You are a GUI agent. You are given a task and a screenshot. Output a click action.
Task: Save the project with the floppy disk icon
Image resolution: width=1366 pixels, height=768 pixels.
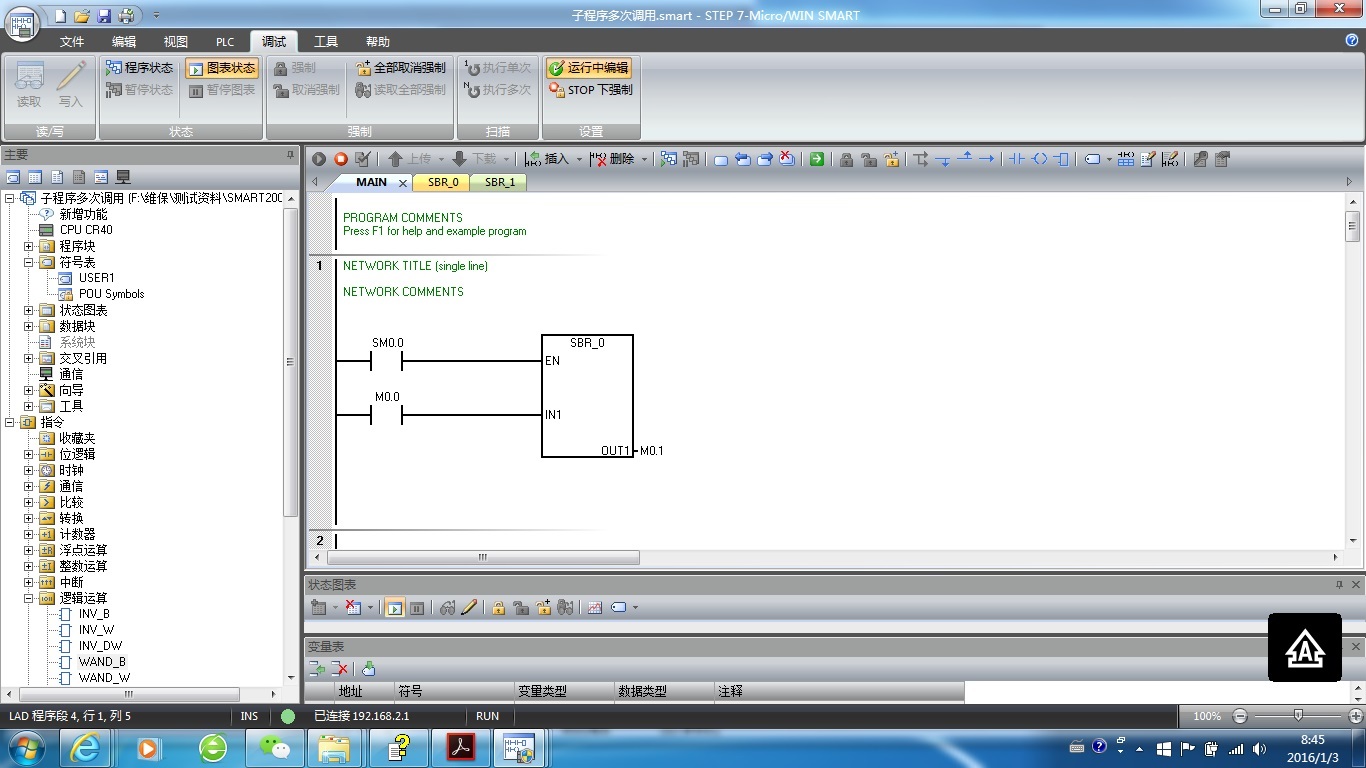tap(104, 15)
